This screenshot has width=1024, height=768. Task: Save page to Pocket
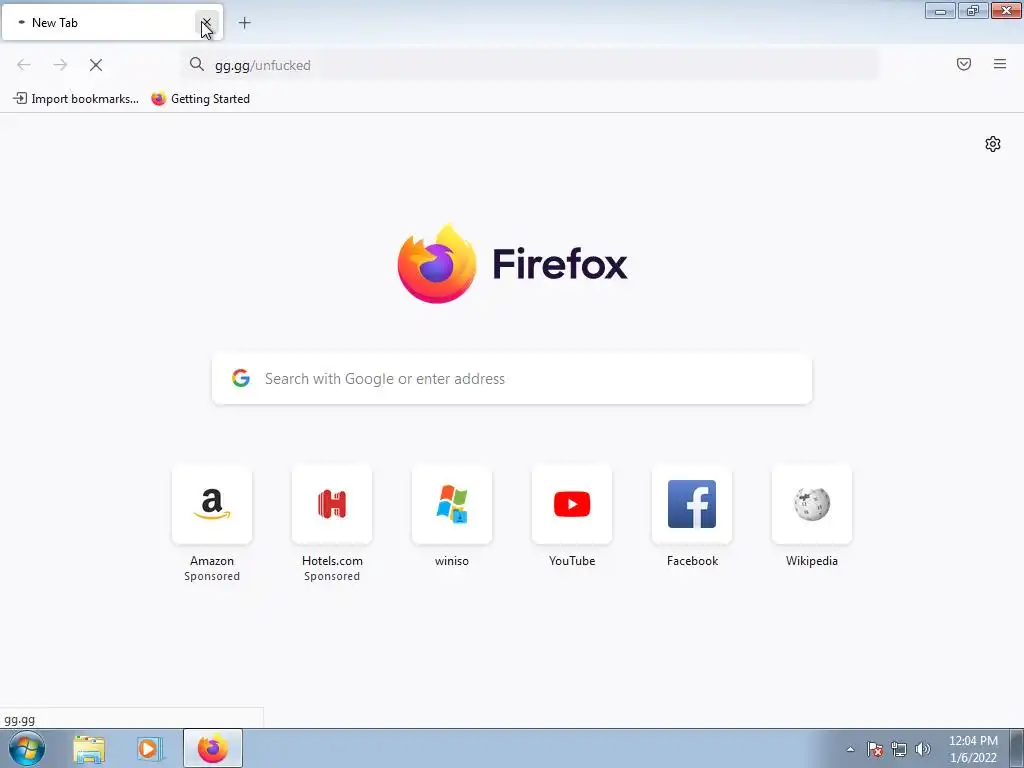[964, 64]
